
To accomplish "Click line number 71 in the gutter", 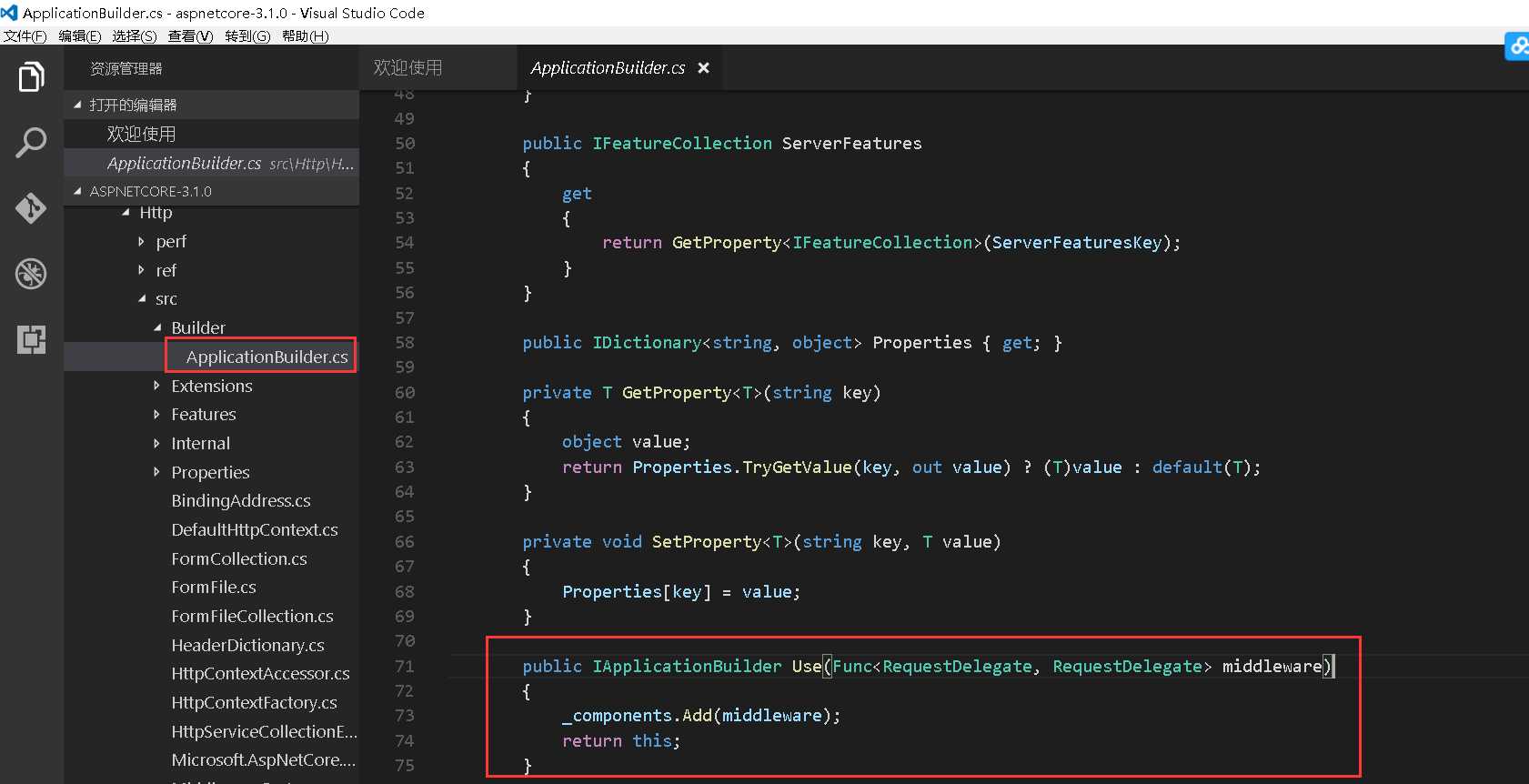I will (404, 667).
